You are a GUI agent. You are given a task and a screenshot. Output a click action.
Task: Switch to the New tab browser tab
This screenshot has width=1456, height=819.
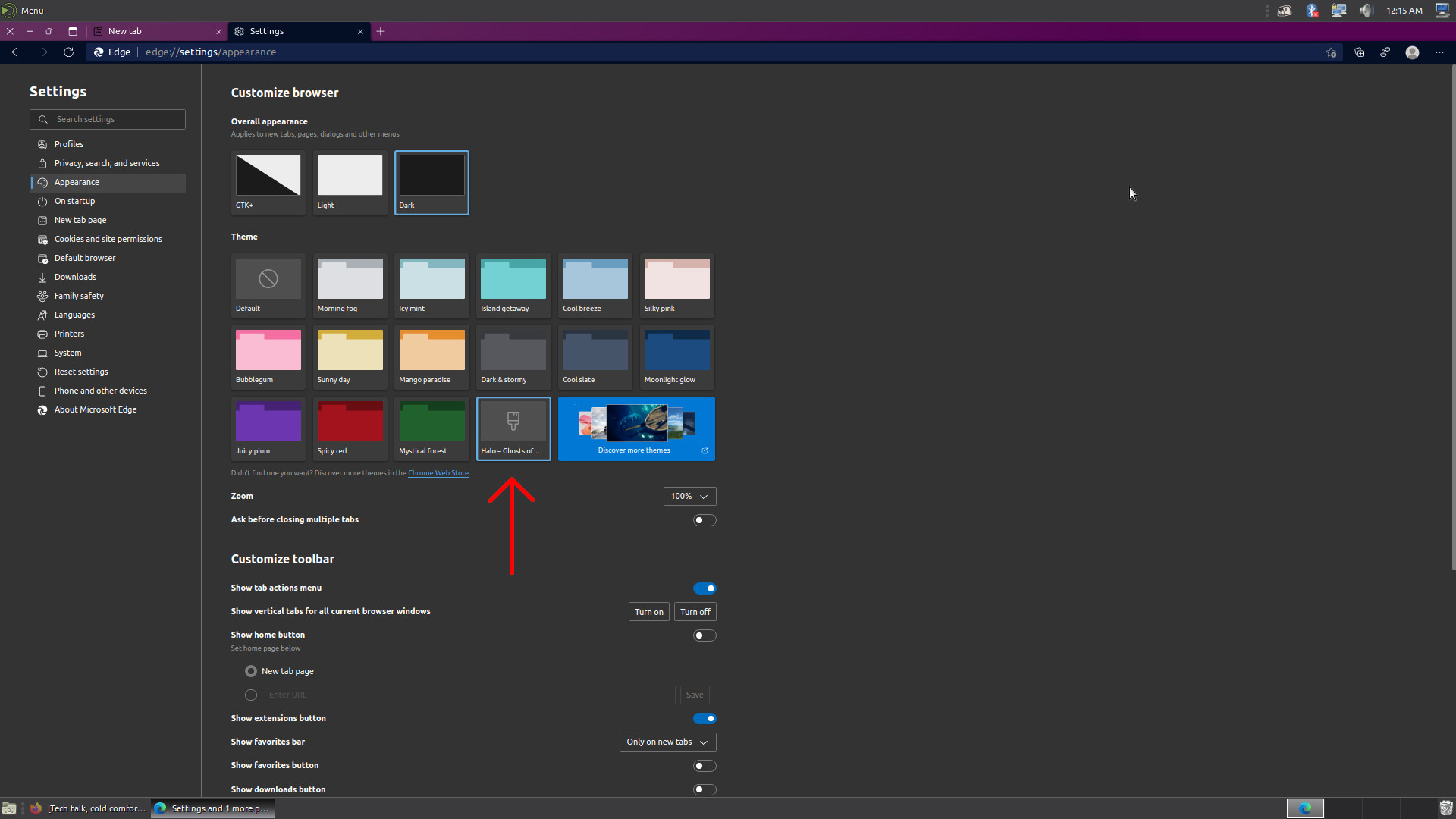click(x=158, y=31)
